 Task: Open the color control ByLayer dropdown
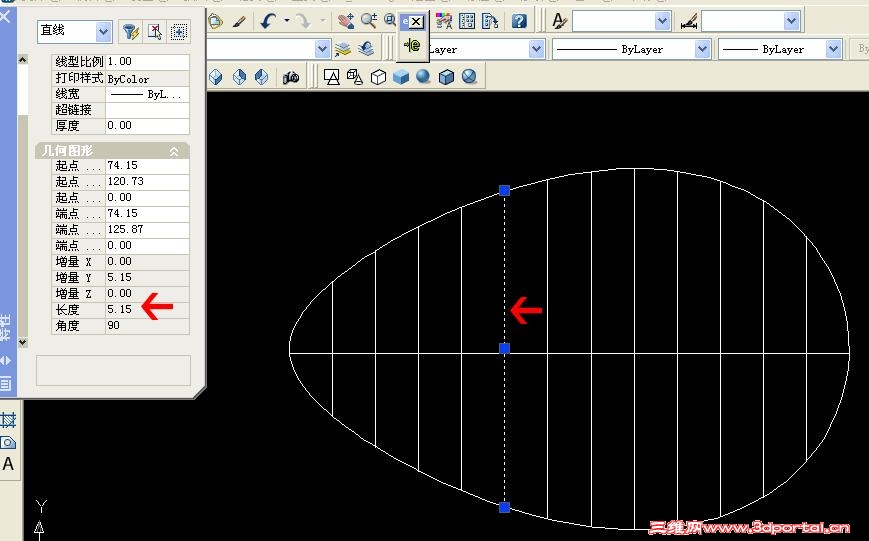[x=536, y=49]
